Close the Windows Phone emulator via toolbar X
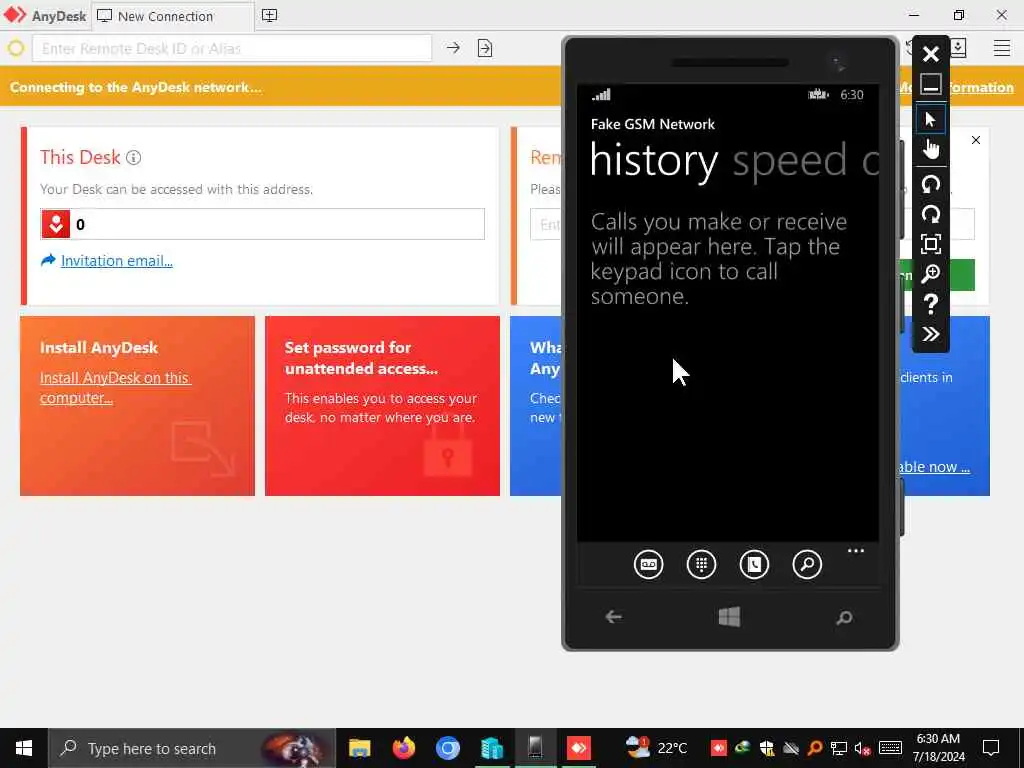 pos(931,54)
